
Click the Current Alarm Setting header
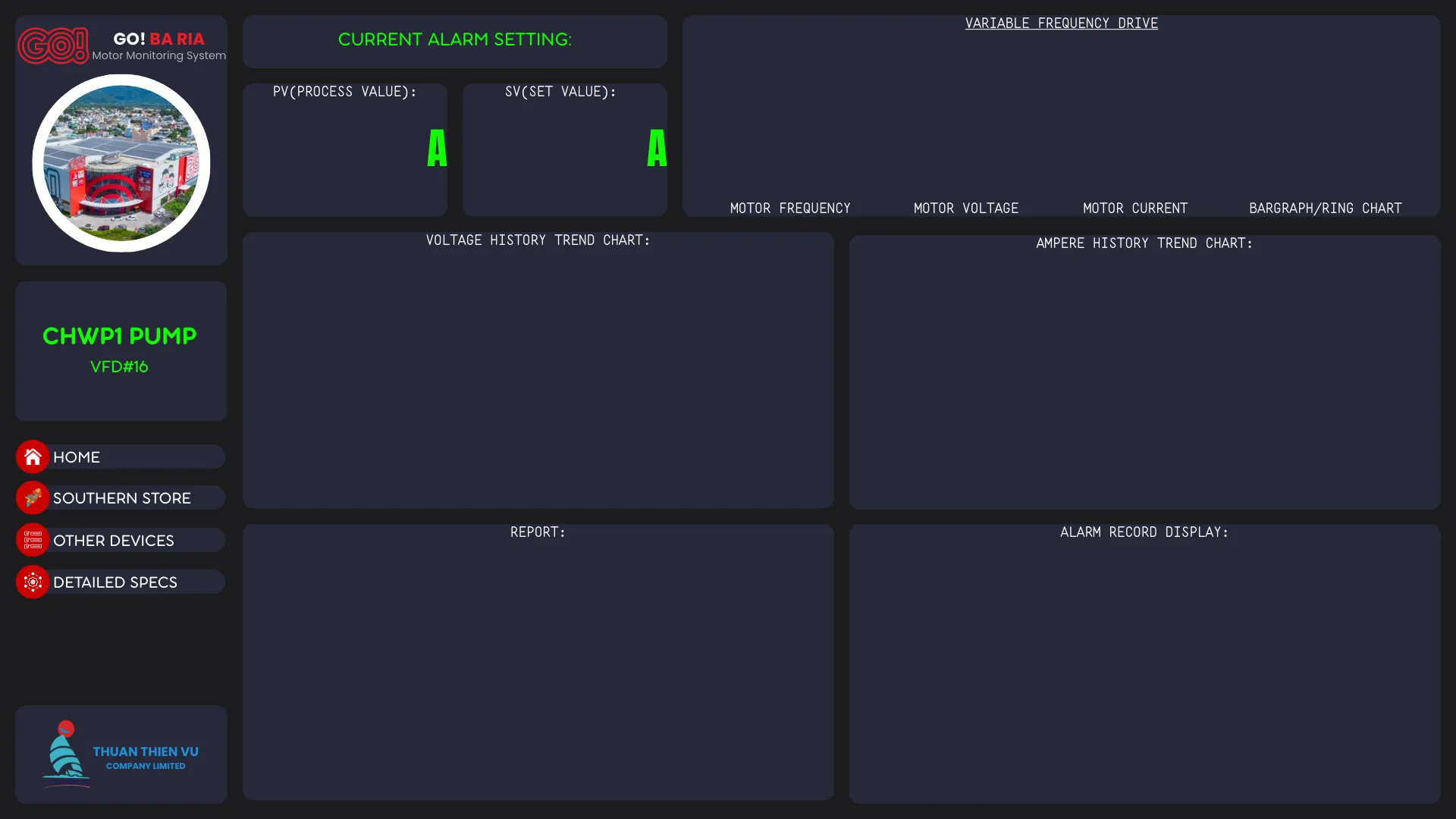pos(455,39)
